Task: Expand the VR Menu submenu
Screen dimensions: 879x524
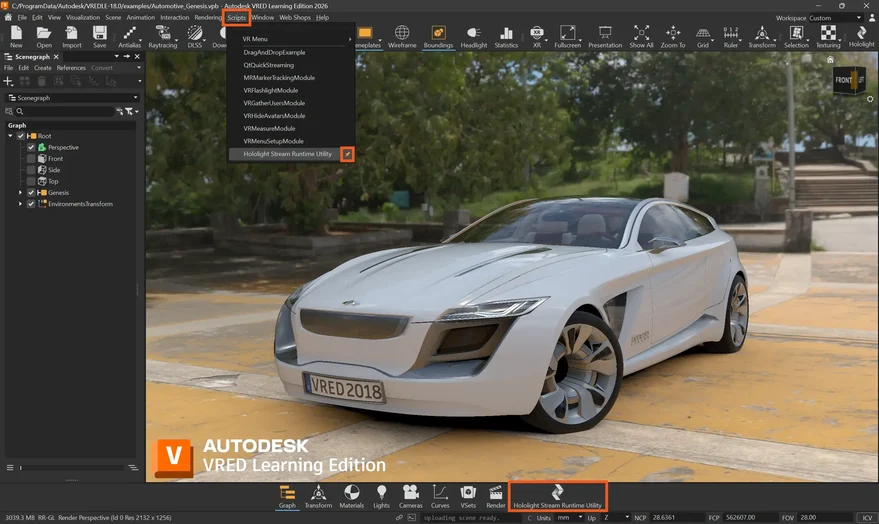Action: point(291,39)
